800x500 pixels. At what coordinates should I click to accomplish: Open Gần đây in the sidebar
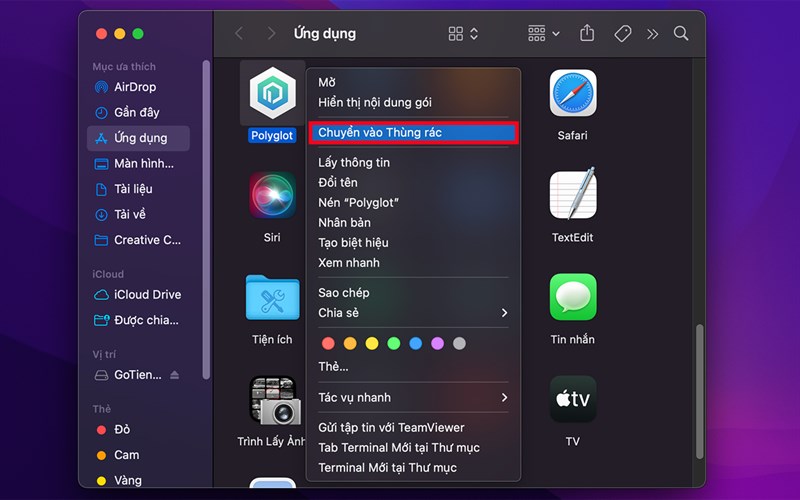138,112
